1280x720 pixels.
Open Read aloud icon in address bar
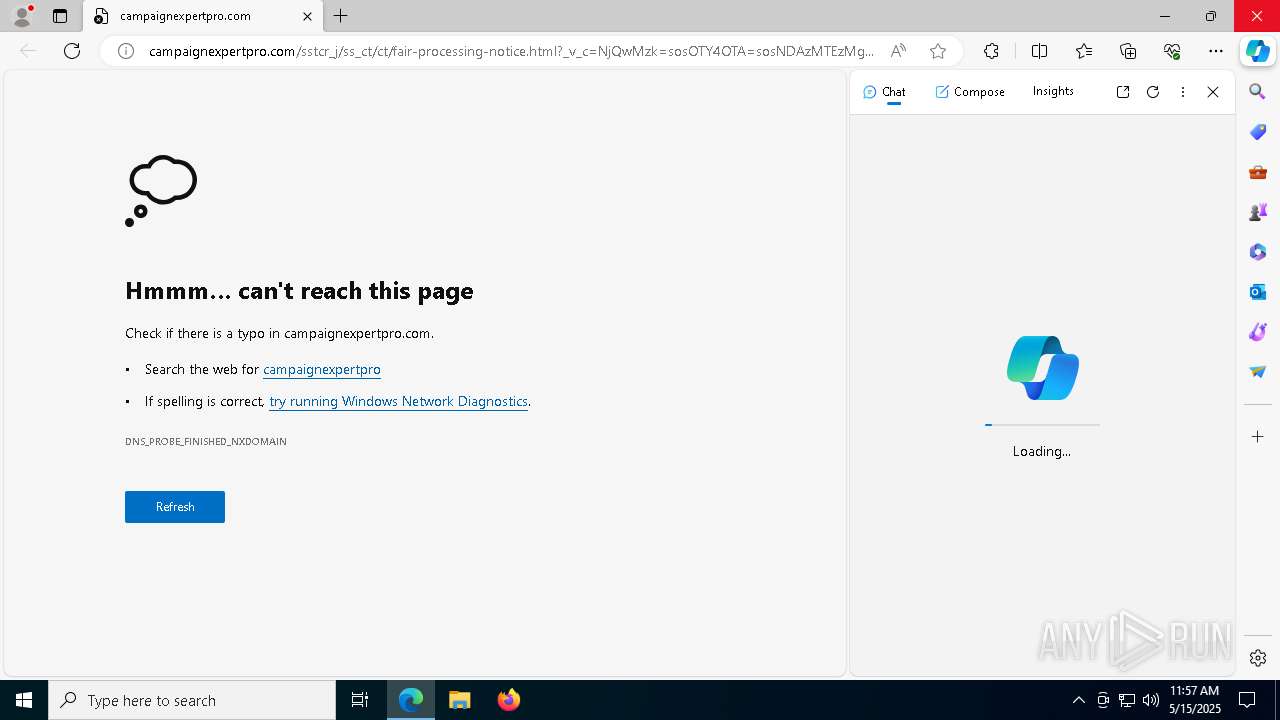898,51
